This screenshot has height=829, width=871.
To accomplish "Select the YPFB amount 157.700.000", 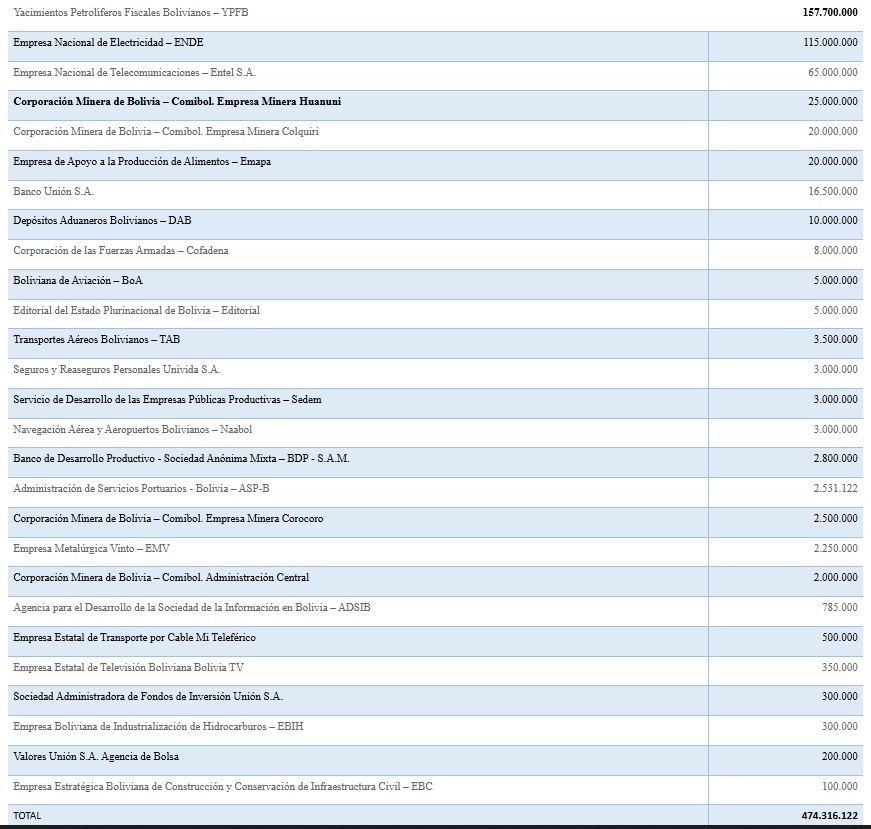I will click(x=829, y=12).
